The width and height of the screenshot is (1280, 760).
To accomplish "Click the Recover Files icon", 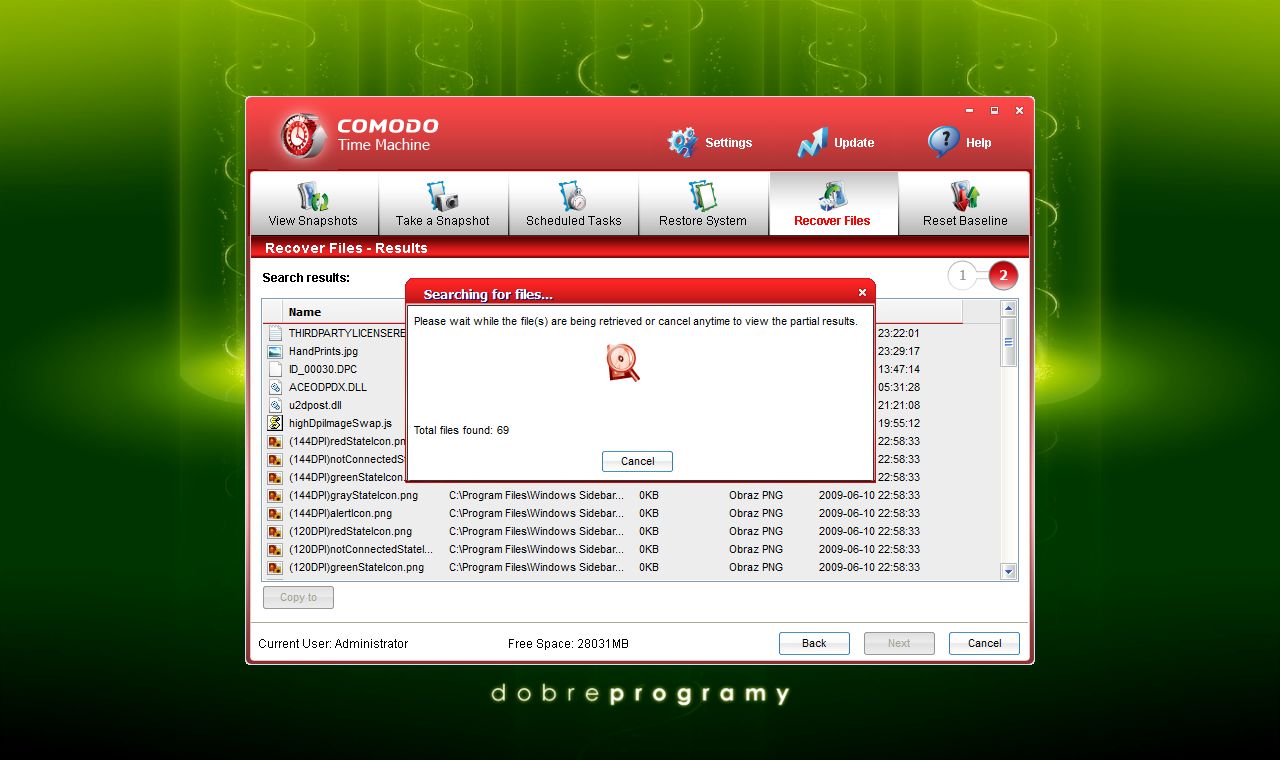I will [x=832, y=196].
